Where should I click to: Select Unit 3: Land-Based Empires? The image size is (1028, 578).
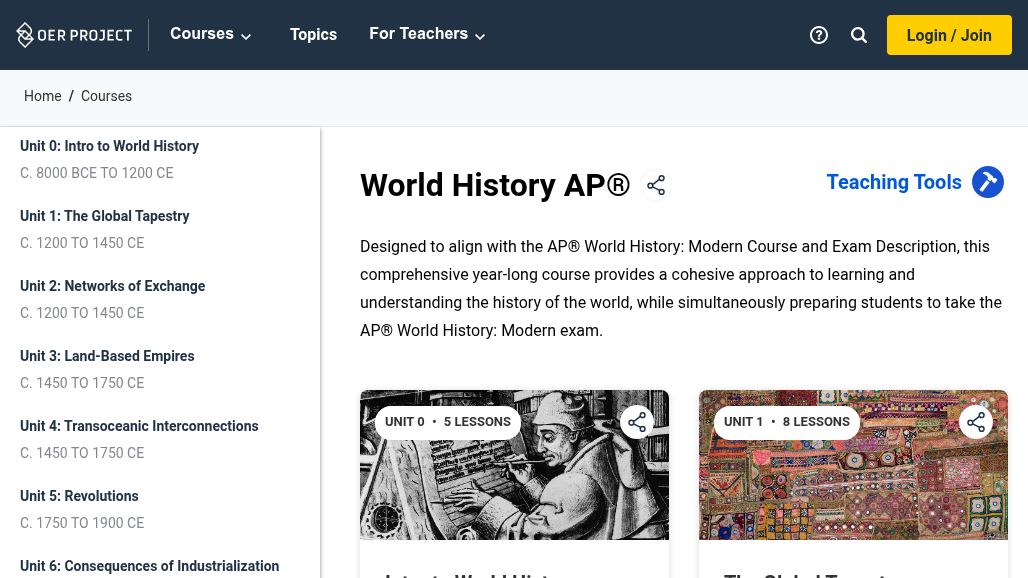point(107,356)
